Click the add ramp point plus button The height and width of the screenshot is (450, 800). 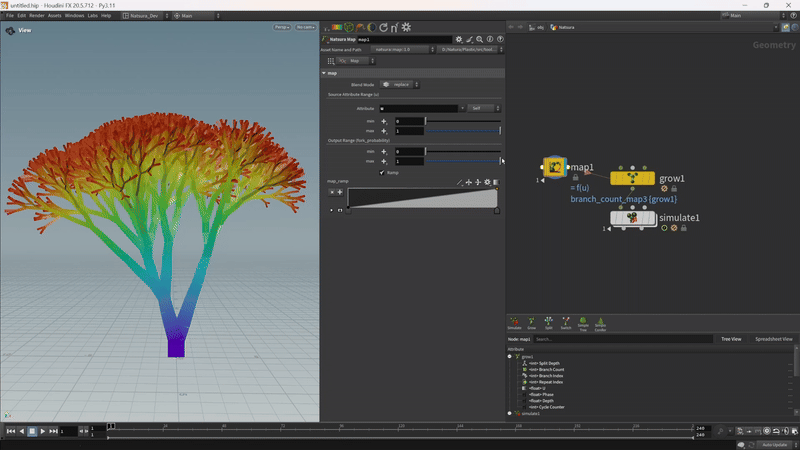tap(340, 192)
